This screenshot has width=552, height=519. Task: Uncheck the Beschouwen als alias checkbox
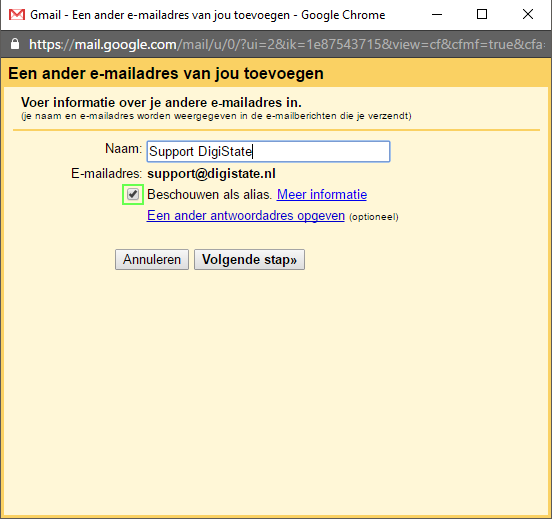coord(133,194)
